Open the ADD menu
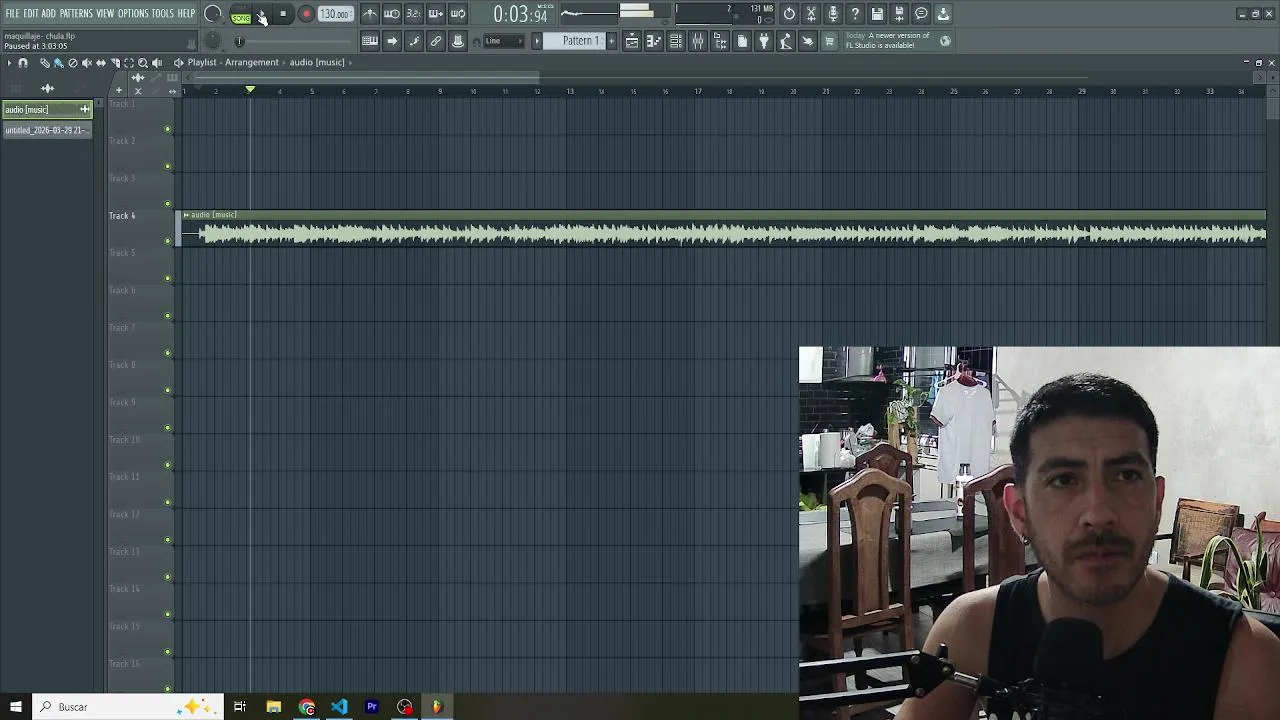Viewport: 1280px width, 720px height. click(48, 14)
